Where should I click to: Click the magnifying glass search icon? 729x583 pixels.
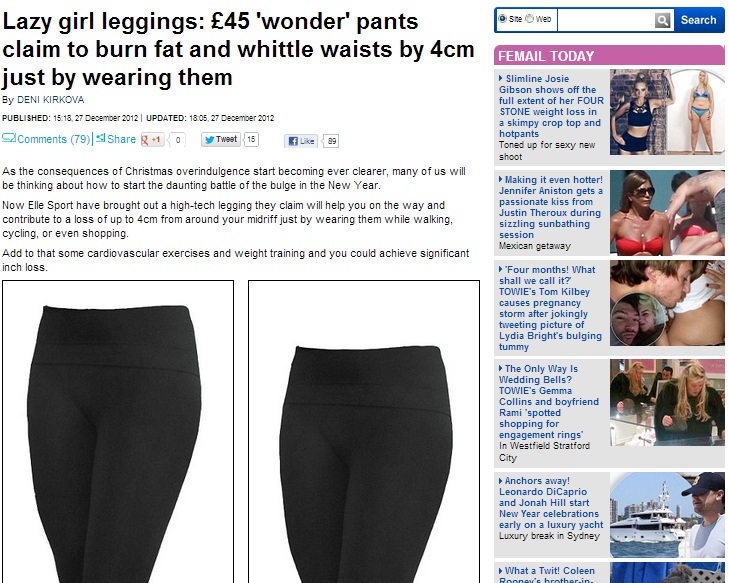coord(662,20)
